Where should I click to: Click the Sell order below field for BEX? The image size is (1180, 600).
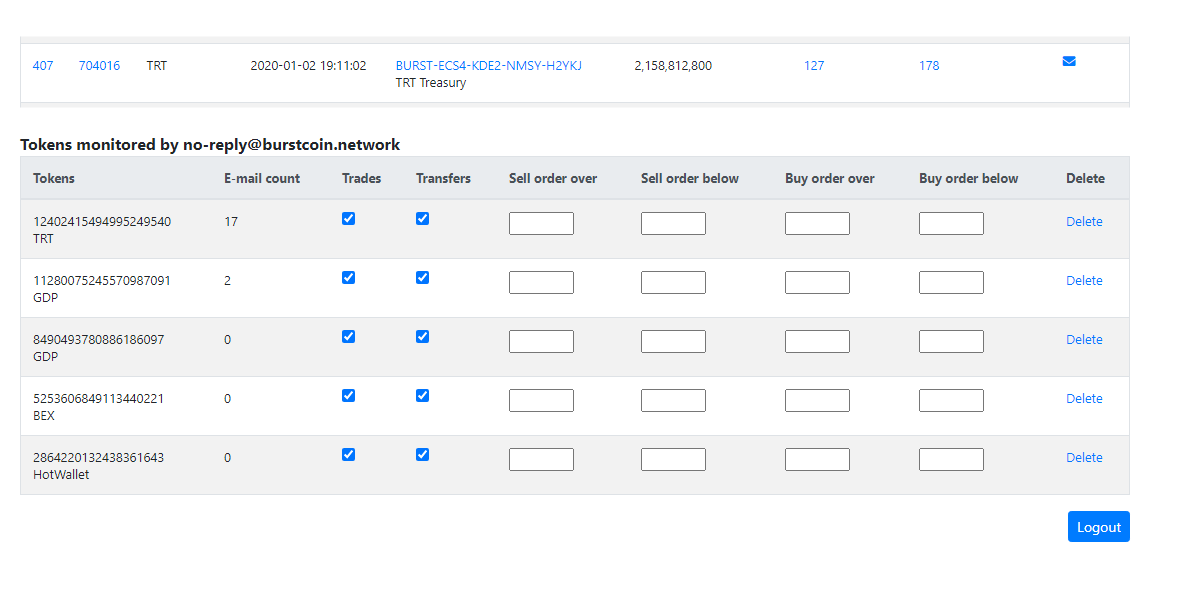673,400
